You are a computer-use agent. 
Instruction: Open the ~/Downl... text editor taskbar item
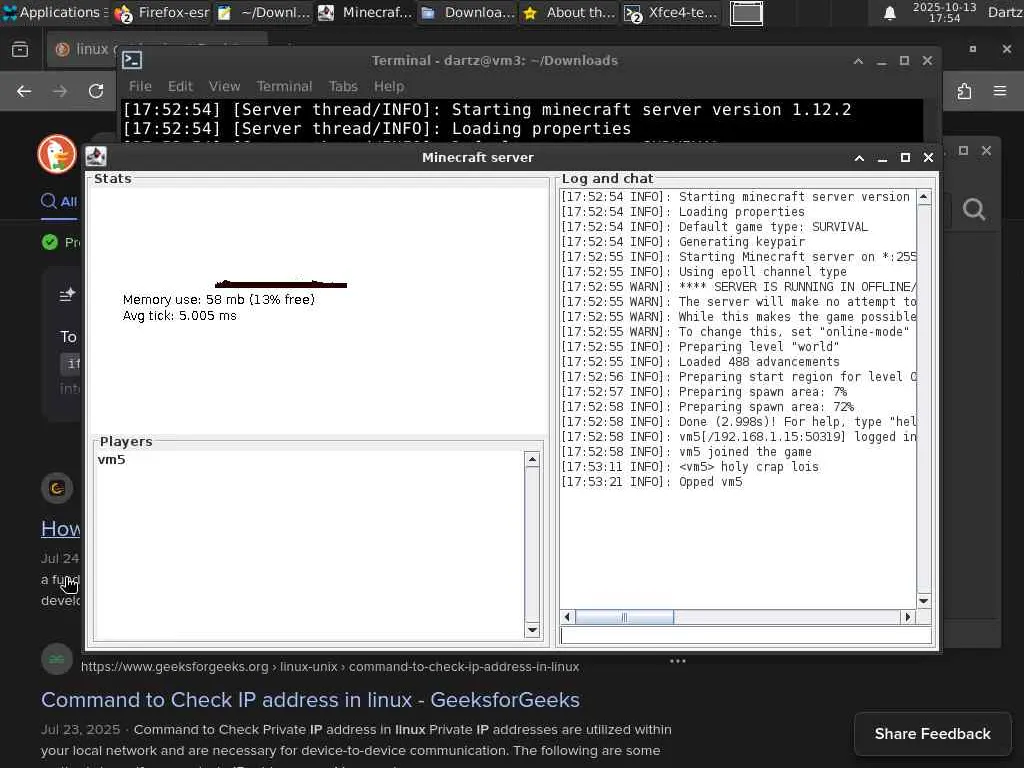[264, 12]
